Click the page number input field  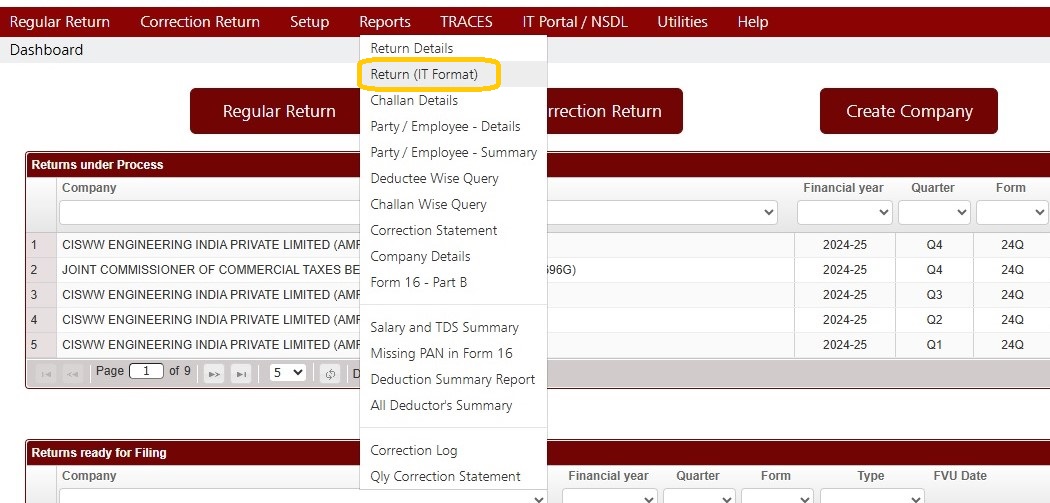(146, 371)
